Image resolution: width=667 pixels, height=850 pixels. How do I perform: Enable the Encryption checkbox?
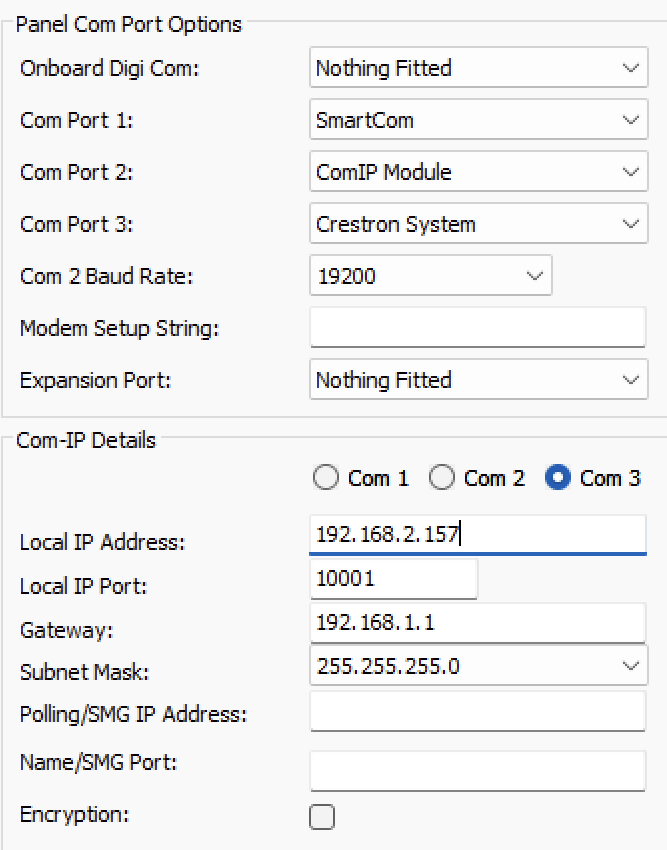click(x=322, y=817)
